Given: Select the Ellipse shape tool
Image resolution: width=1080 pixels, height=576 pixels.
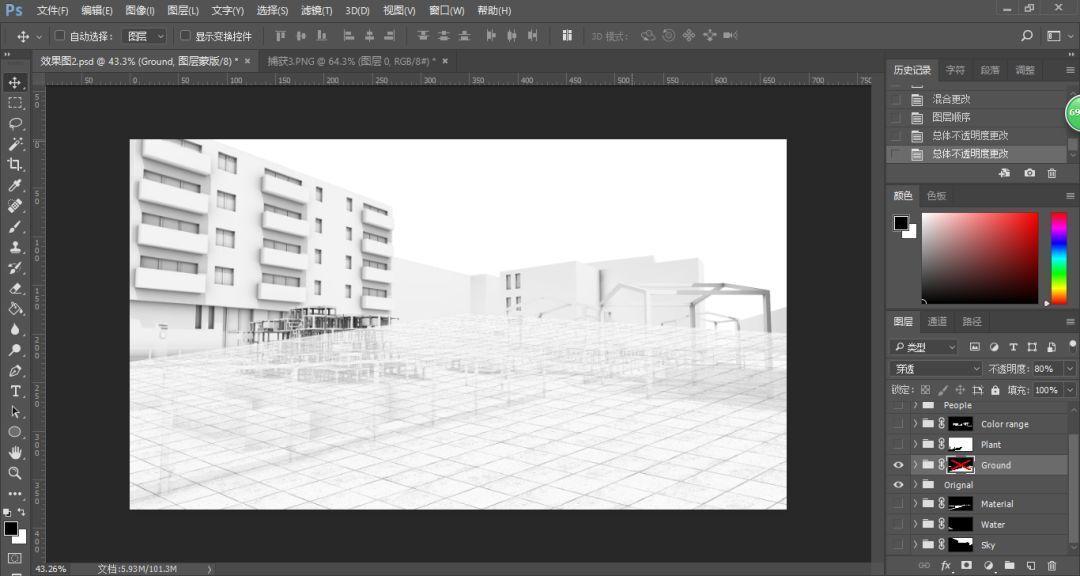Looking at the screenshot, I should pos(14,432).
